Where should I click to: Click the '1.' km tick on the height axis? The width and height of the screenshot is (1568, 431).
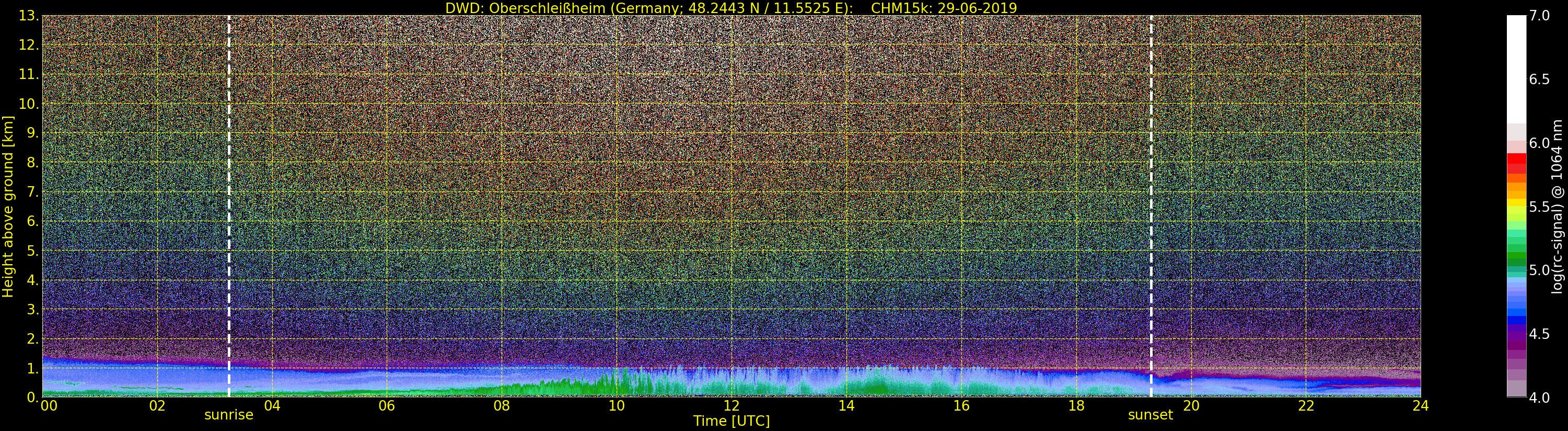32,368
